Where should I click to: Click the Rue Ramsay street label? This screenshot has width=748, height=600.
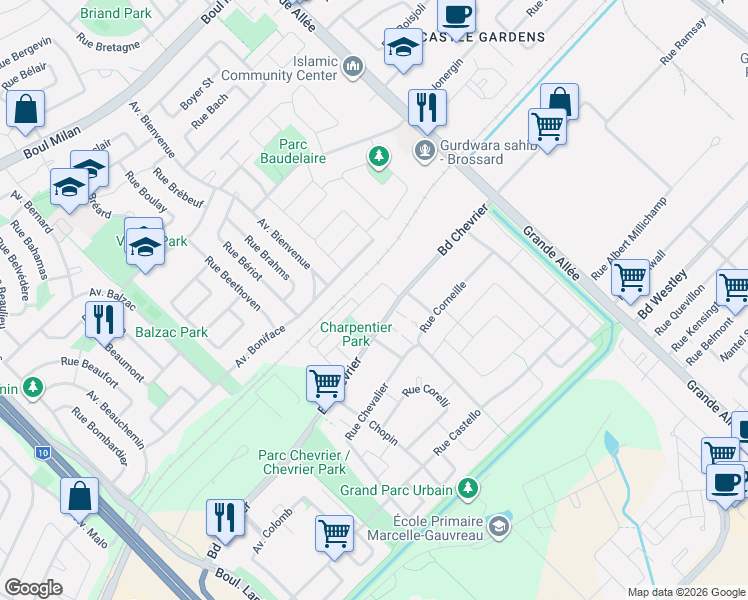[x=683, y=42]
